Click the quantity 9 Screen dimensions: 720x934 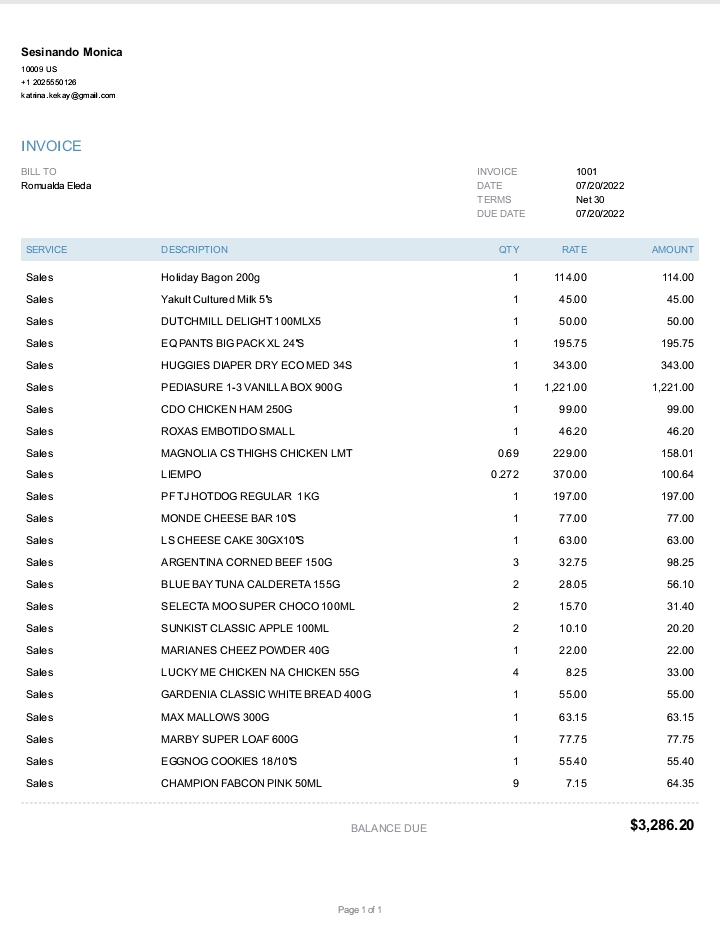516,784
